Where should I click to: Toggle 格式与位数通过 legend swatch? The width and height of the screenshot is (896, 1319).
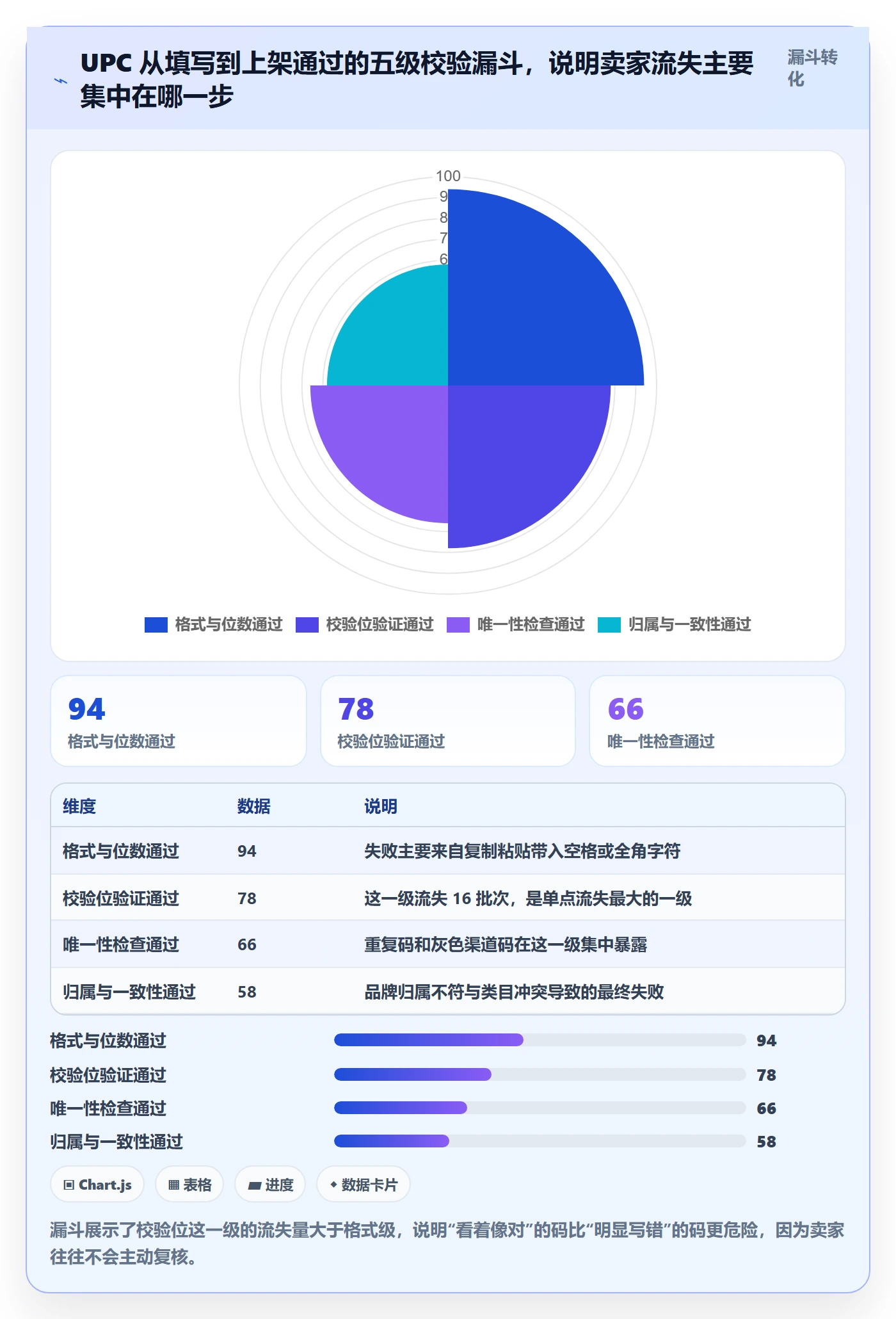pyautogui.click(x=156, y=624)
